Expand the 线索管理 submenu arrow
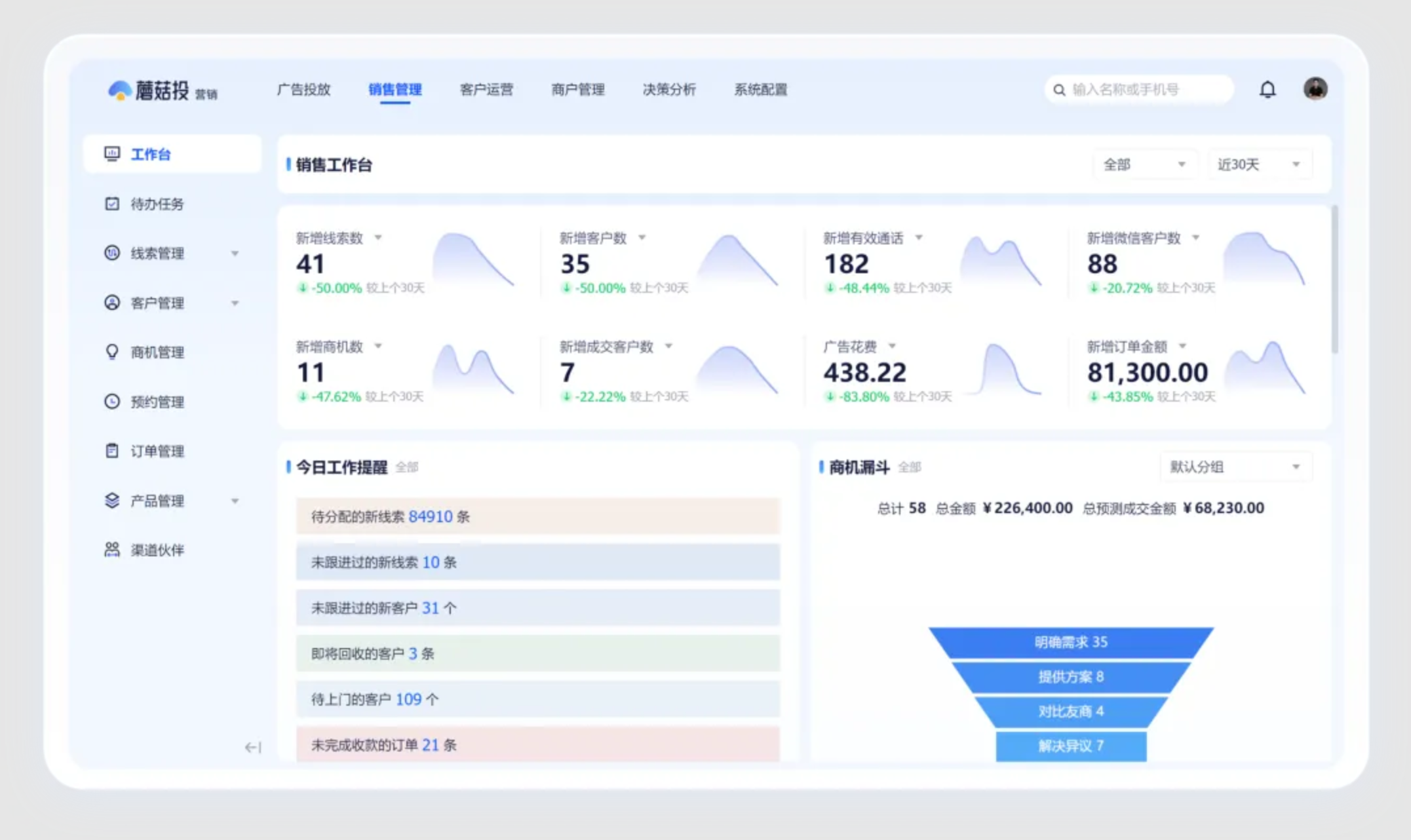 tap(235, 254)
